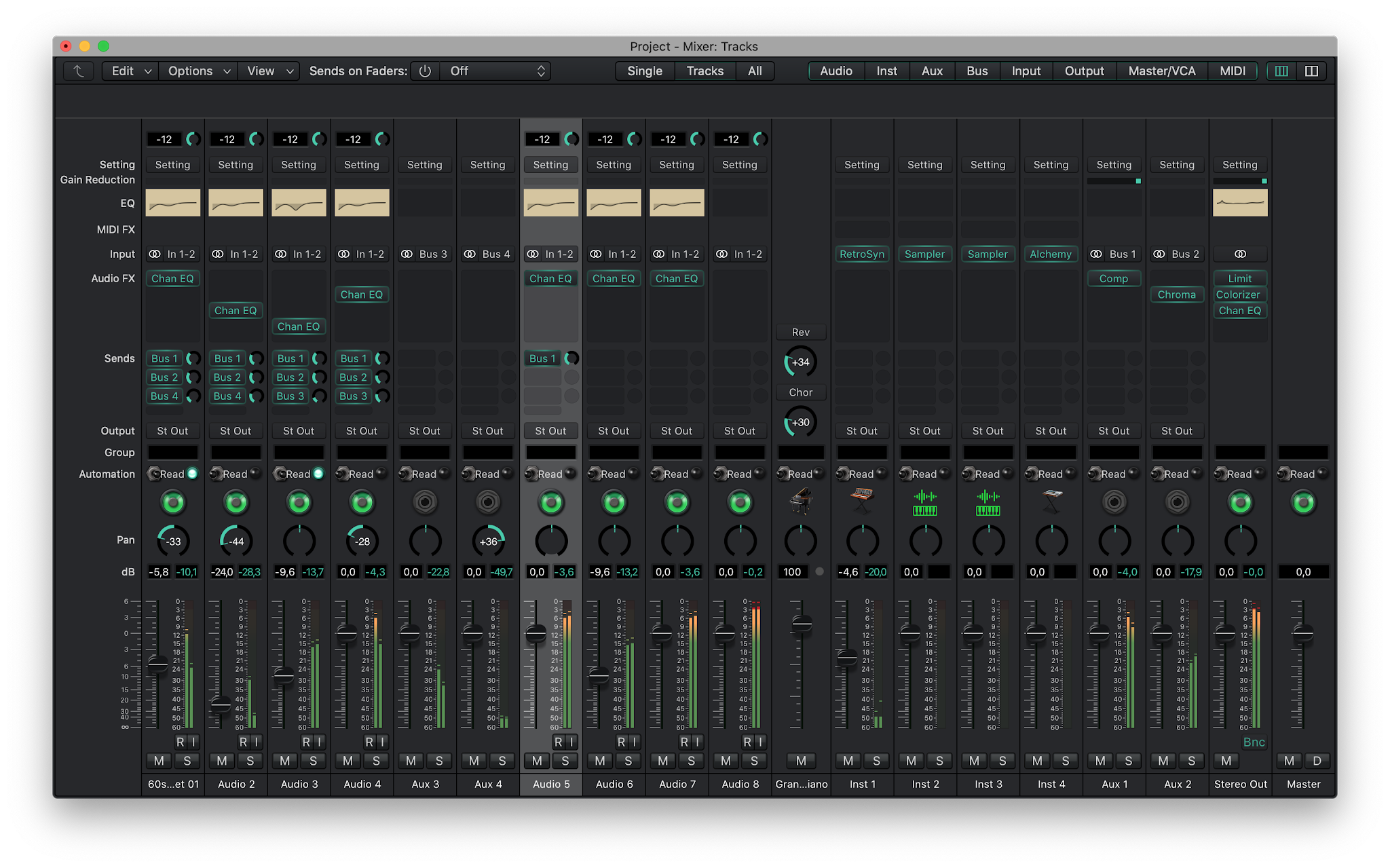Open Setting menu on Inst 2
1390x868 pixels.
coord(925,164)
